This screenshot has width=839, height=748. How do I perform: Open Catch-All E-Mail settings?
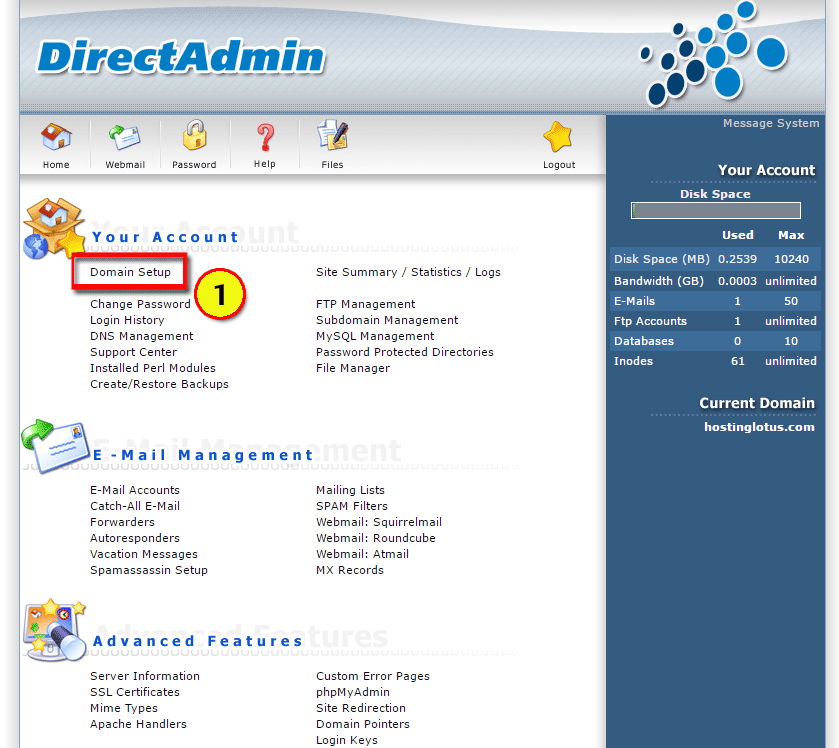tap(135, 506)
